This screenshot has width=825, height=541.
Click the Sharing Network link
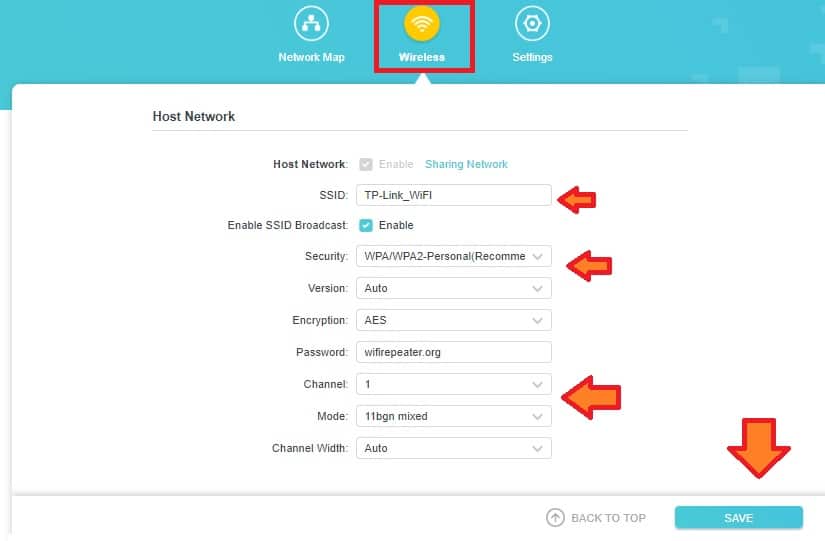[466, 164]
